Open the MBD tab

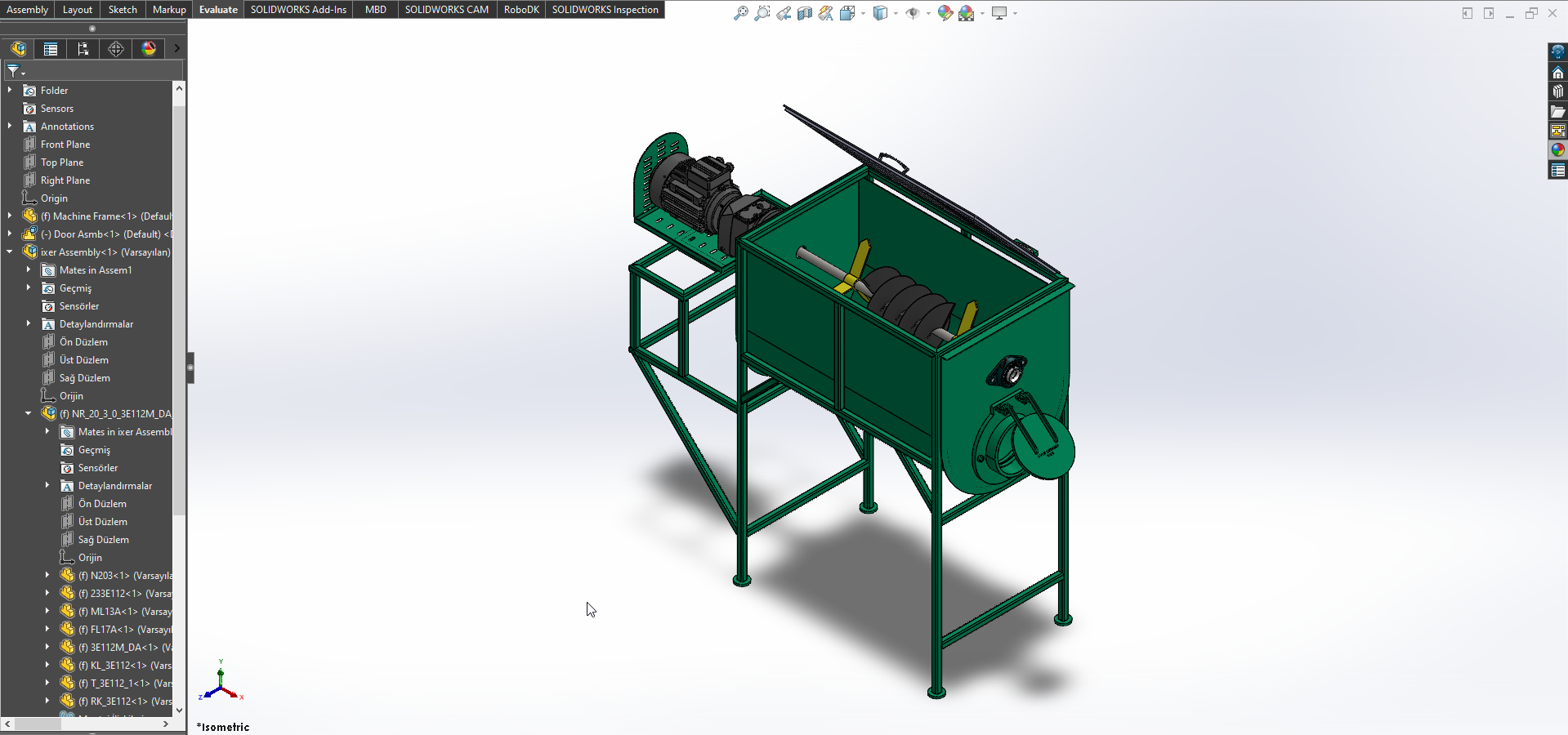(376, 10)
